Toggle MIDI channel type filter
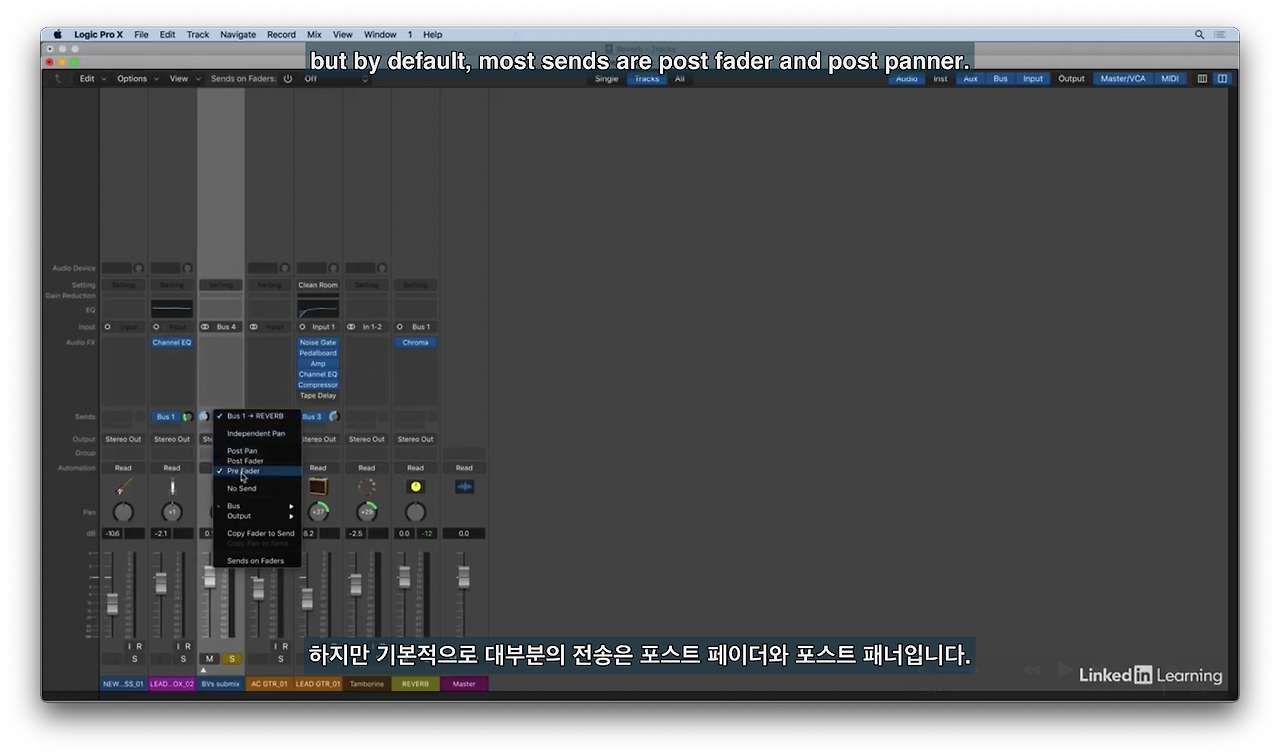This screenshot has height=756, width=1280. point(1170,79)
